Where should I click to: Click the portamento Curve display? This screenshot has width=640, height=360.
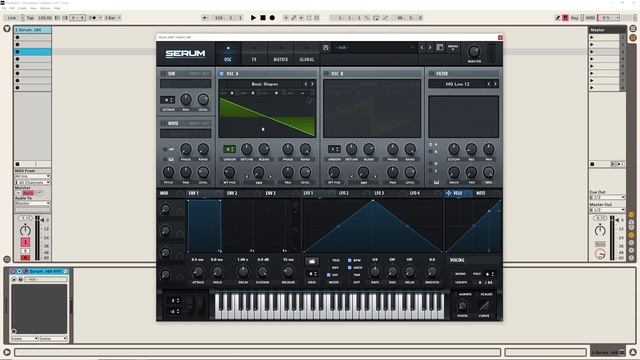click(484, 305)
